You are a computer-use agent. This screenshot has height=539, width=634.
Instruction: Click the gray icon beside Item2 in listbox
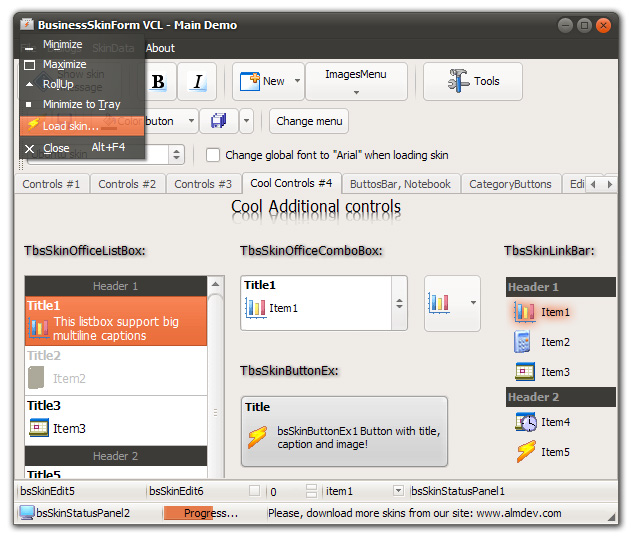tap(36, 377)
